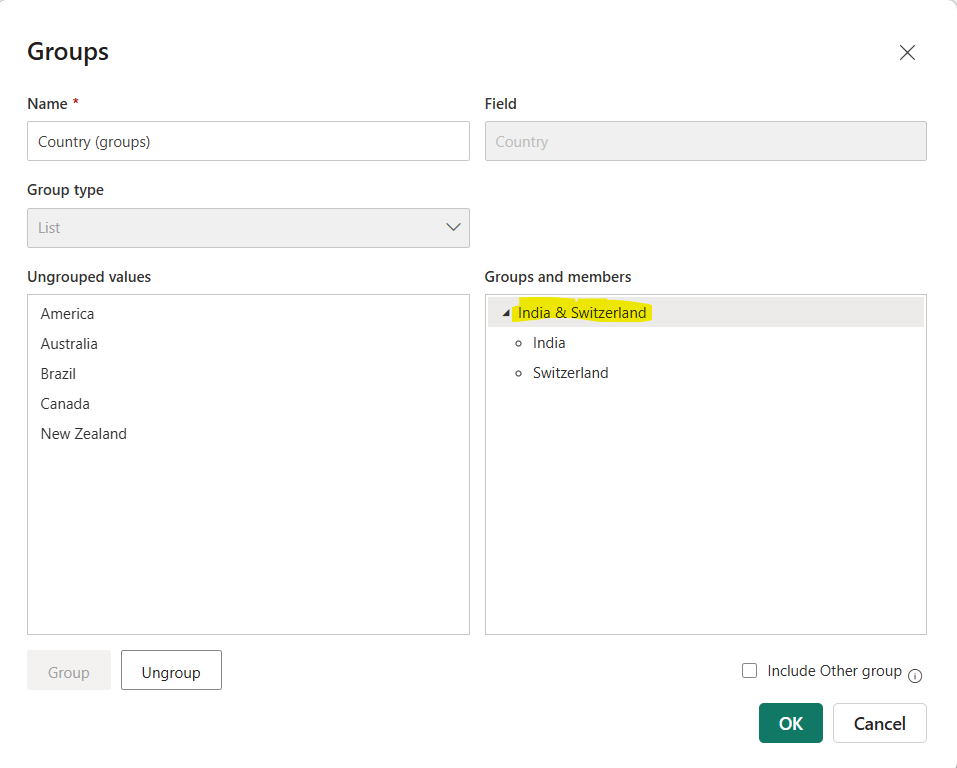This screenshot has height=768, width=957.
Task: Click the dialog close X icon
Action: [x=907, y=52]
